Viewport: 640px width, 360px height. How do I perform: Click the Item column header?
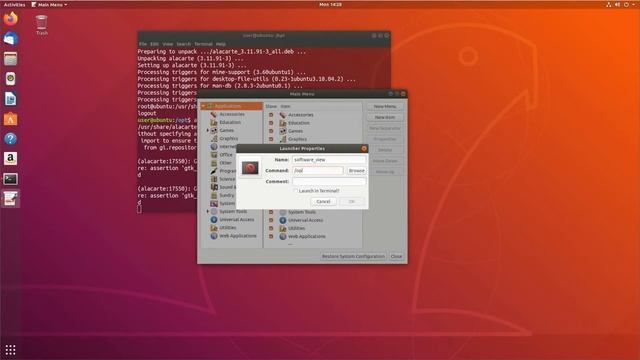click(285, 106)
